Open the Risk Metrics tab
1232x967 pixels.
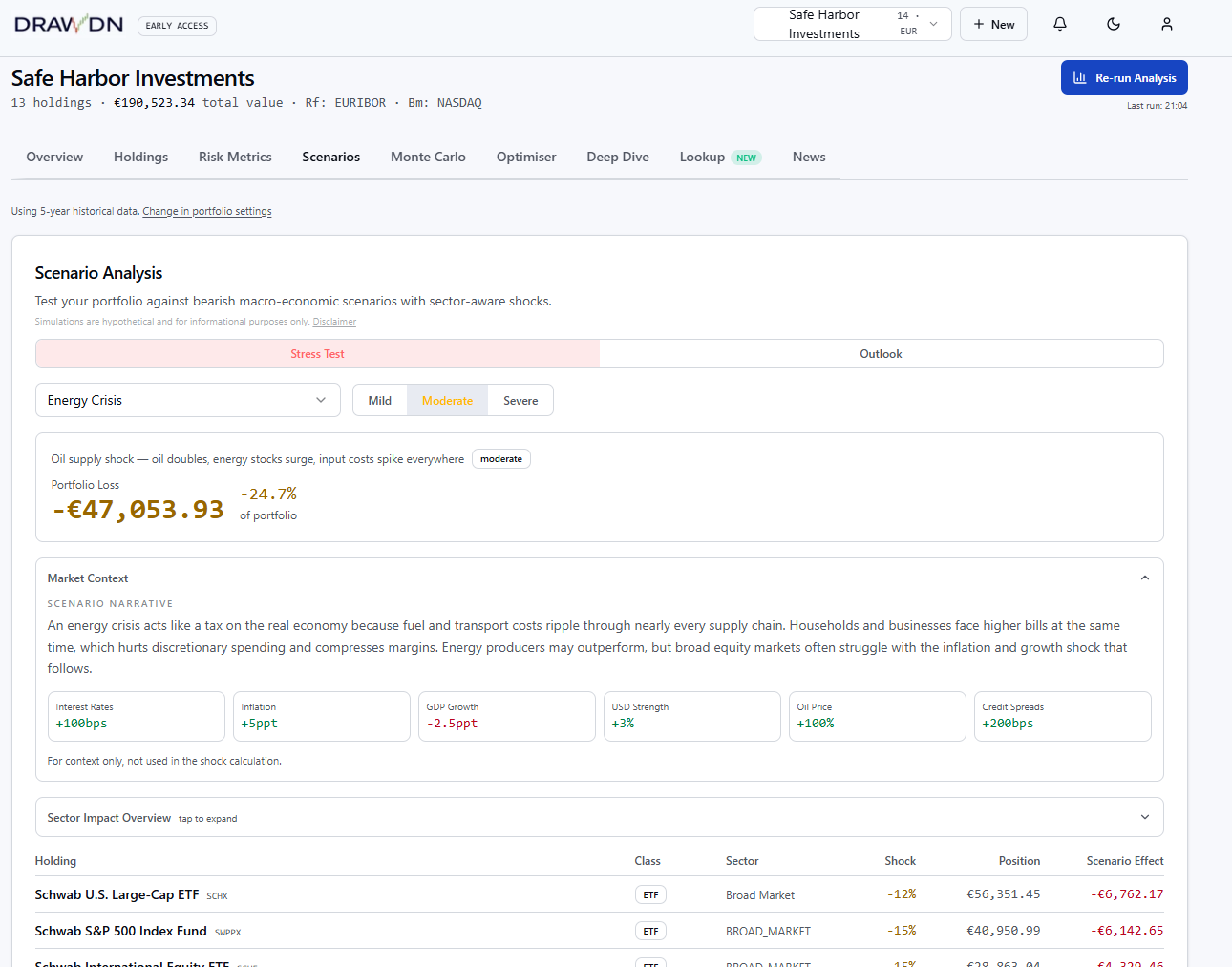[x=235, y=157]
